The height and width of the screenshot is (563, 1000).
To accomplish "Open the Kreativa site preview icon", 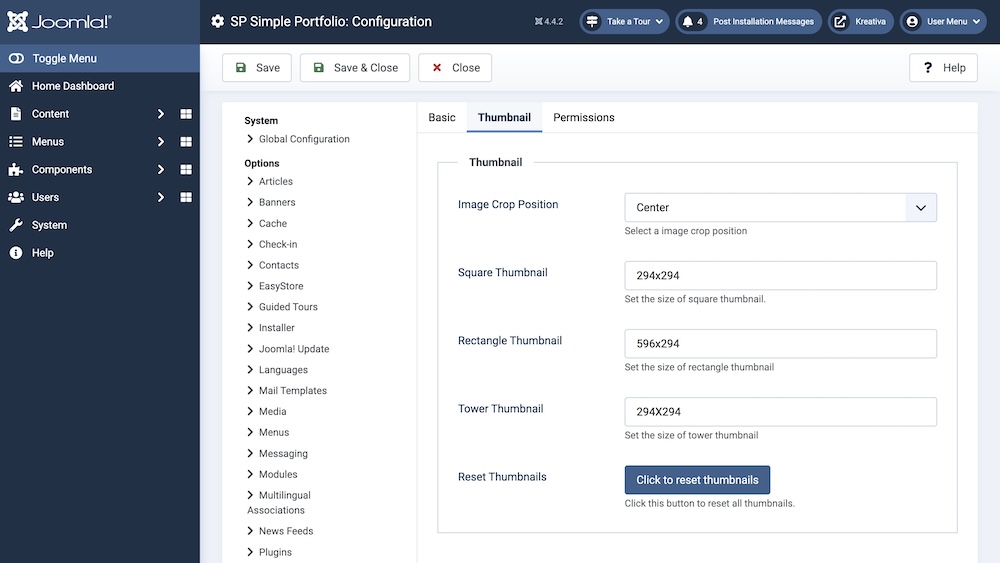I will click(x=840, y=21).
